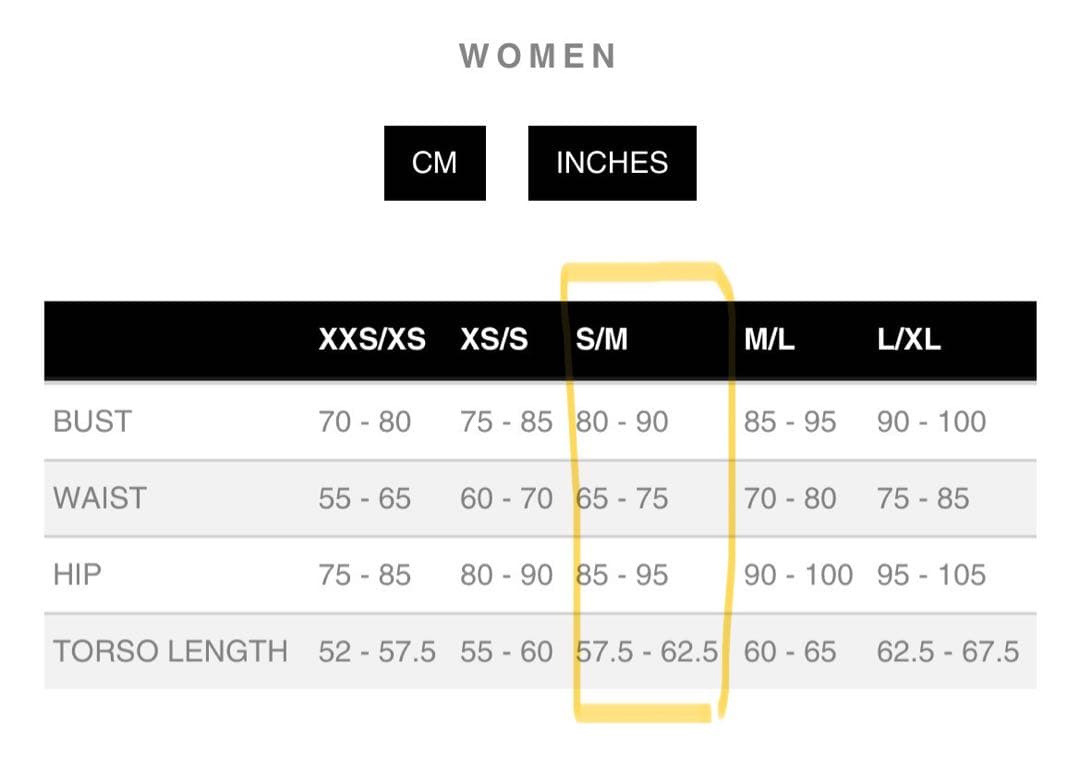This screenshot has width=1080, height=773.
Task: Click the BUST row label
Action: pos(92,422)
